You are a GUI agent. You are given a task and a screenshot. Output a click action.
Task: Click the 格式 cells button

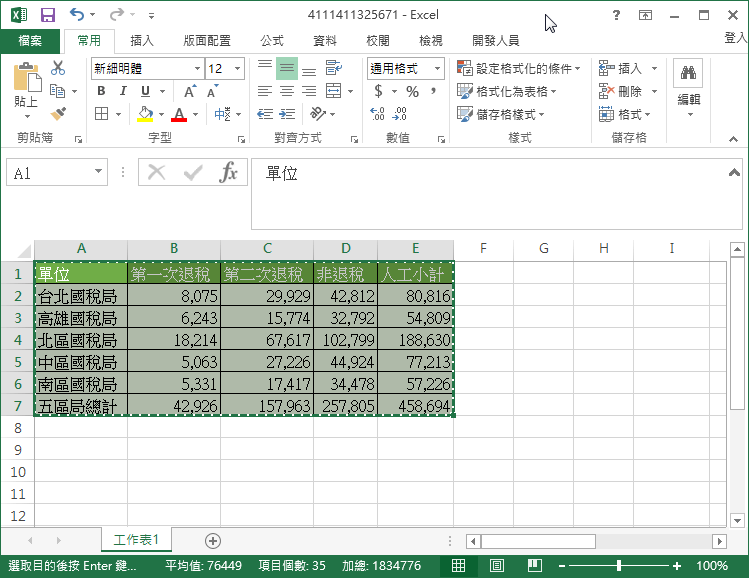tap(625, 114)
